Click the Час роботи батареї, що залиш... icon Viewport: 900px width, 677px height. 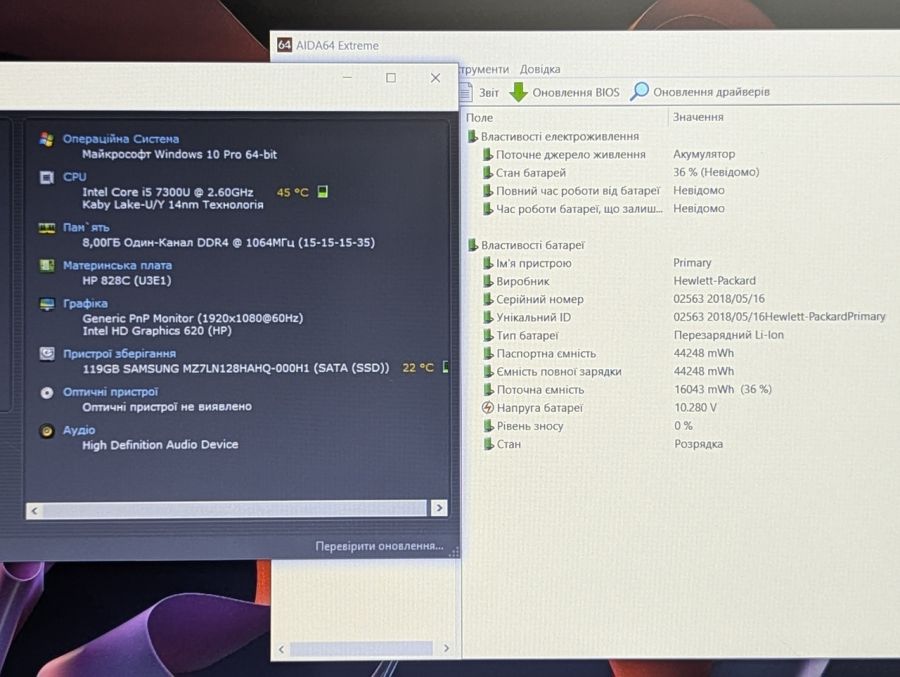tap(488, 209)
